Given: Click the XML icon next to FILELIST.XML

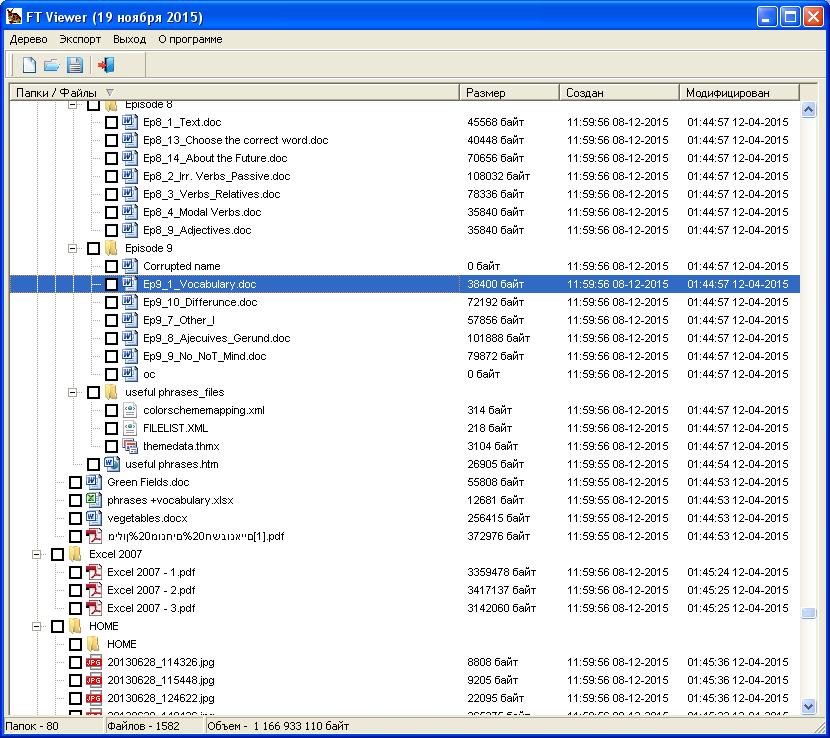Looking at the screenshot, I should tap(130, 428).
